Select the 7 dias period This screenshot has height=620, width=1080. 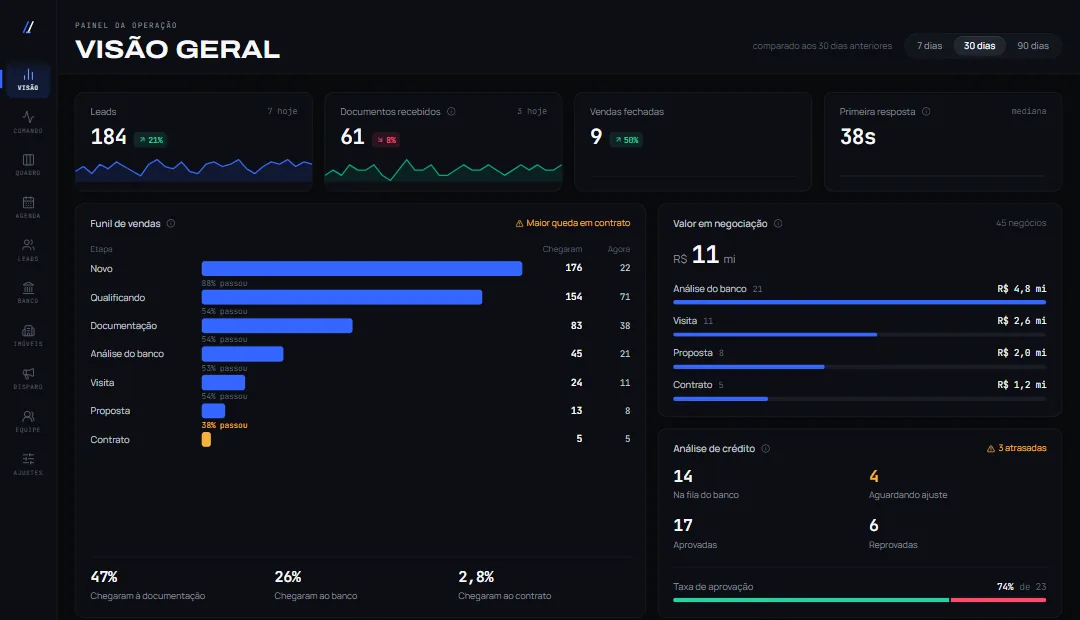coord(929,46)
